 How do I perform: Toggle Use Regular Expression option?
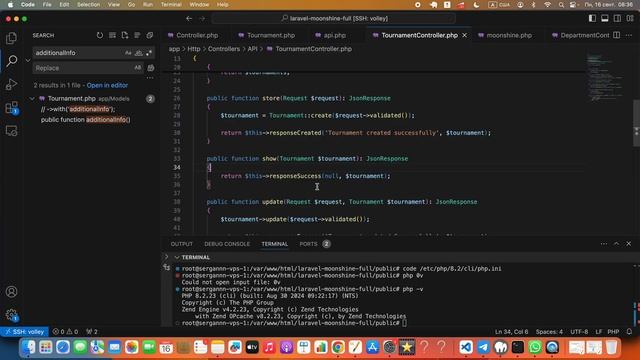(x=149, y=53)
